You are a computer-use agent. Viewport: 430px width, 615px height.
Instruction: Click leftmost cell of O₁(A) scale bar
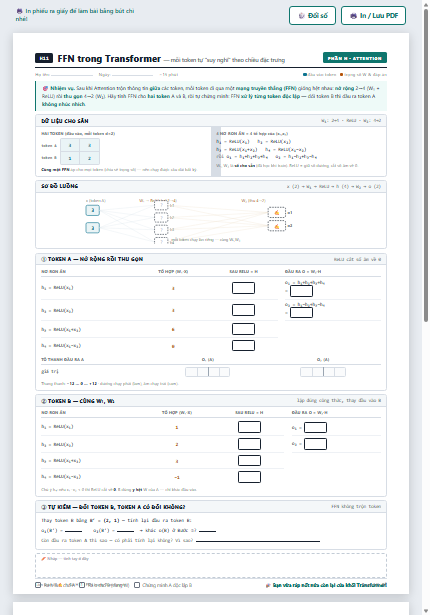(191, 372)
